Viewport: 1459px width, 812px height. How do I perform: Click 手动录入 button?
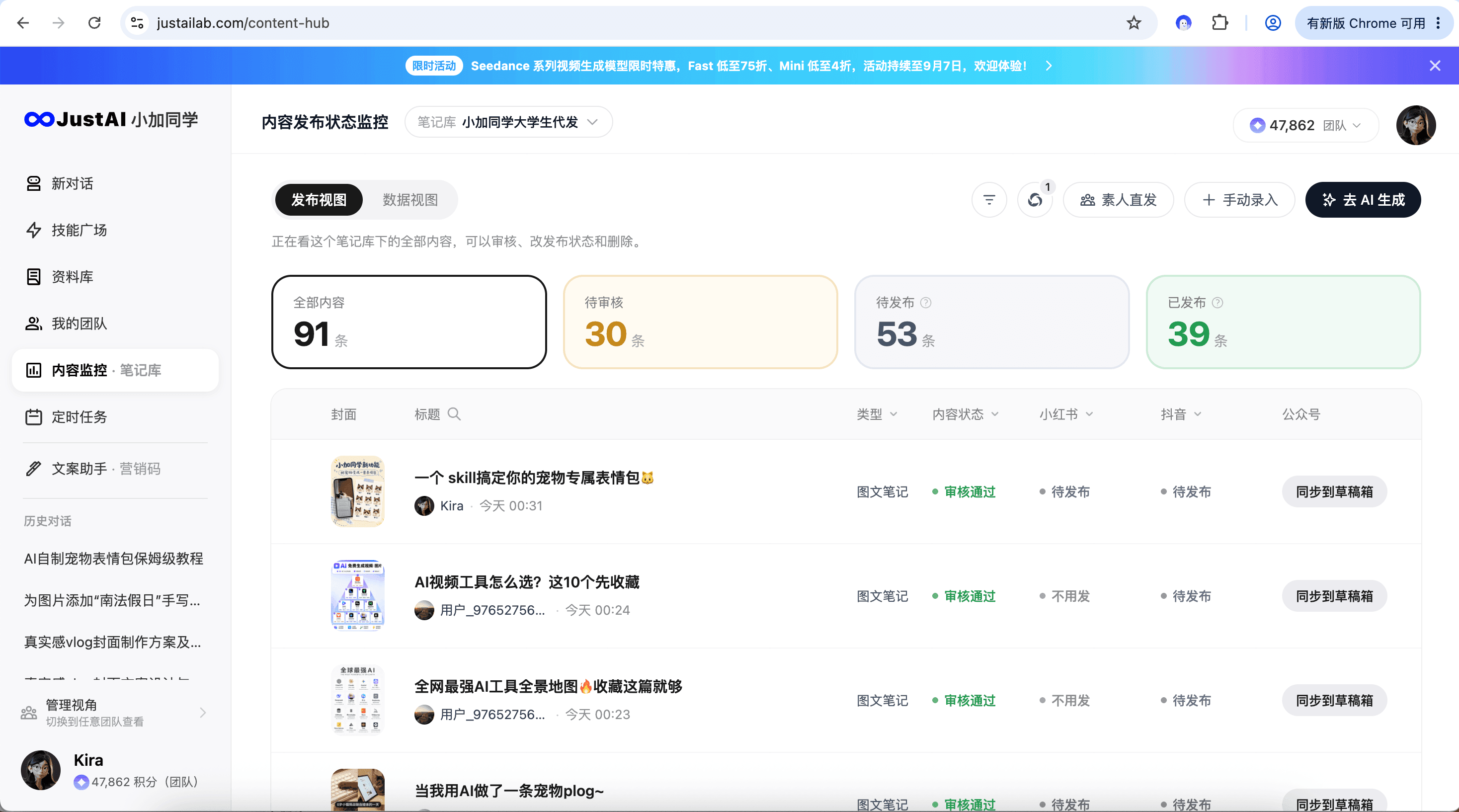tap(1239, 200)
